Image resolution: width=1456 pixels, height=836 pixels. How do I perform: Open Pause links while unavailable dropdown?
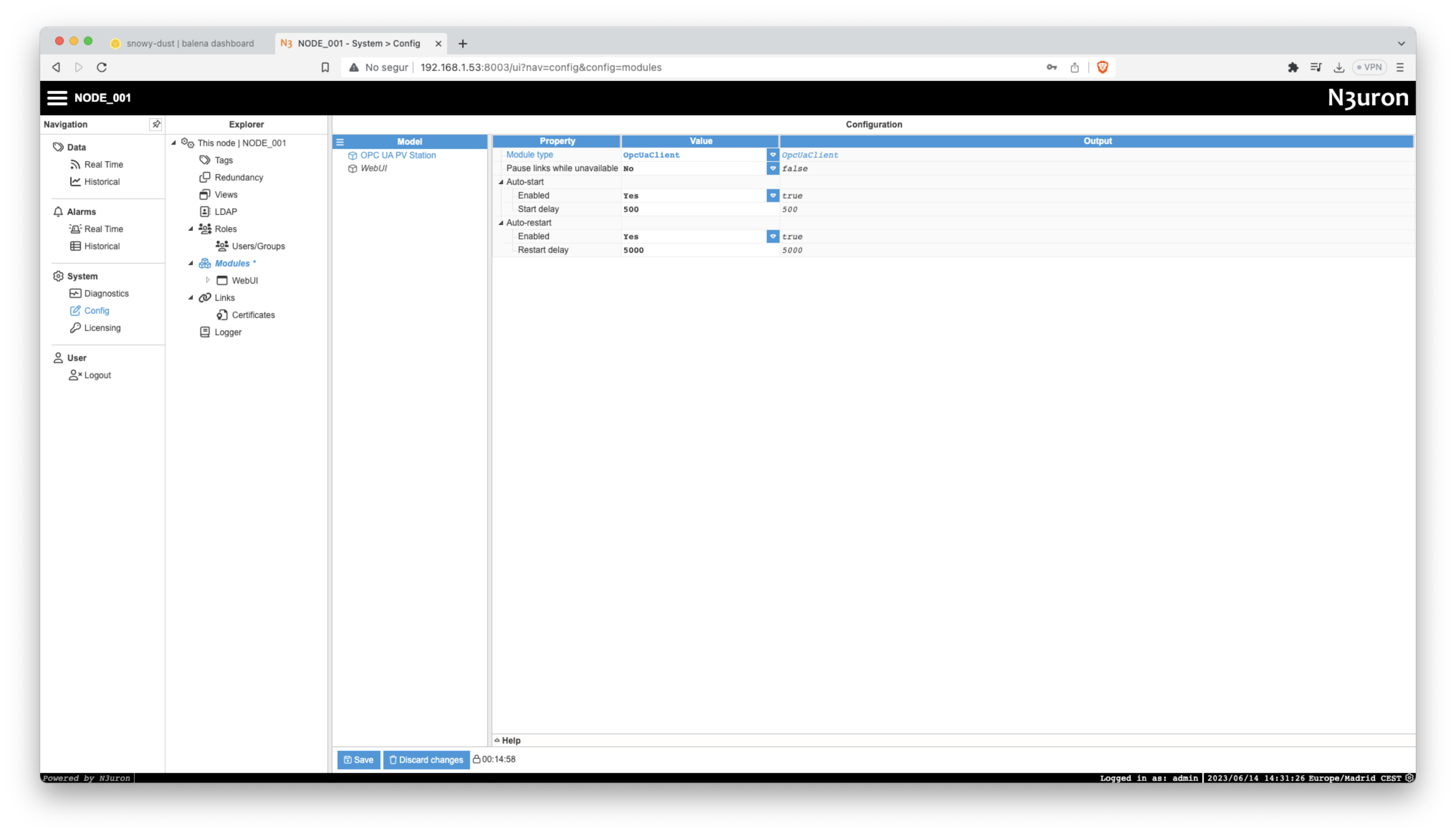coord(772,168)
